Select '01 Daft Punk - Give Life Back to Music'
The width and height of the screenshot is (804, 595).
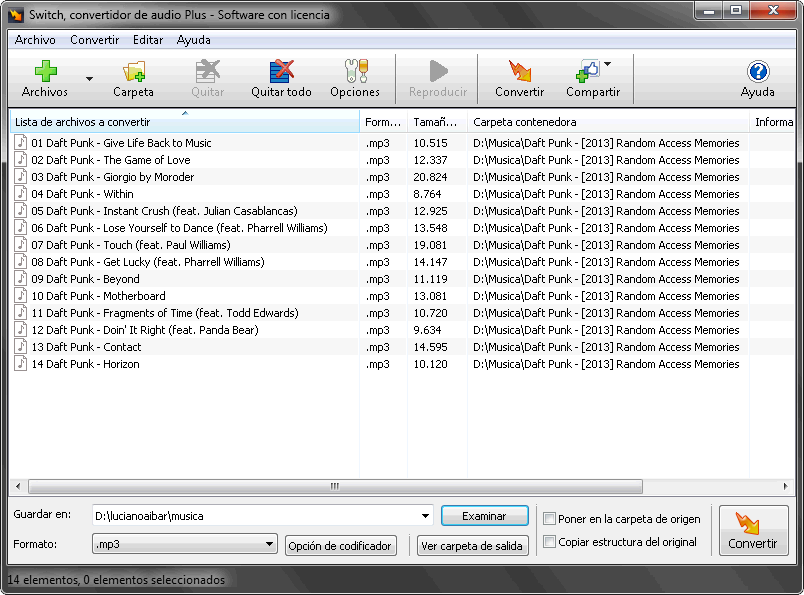click(x=121, y=143)
